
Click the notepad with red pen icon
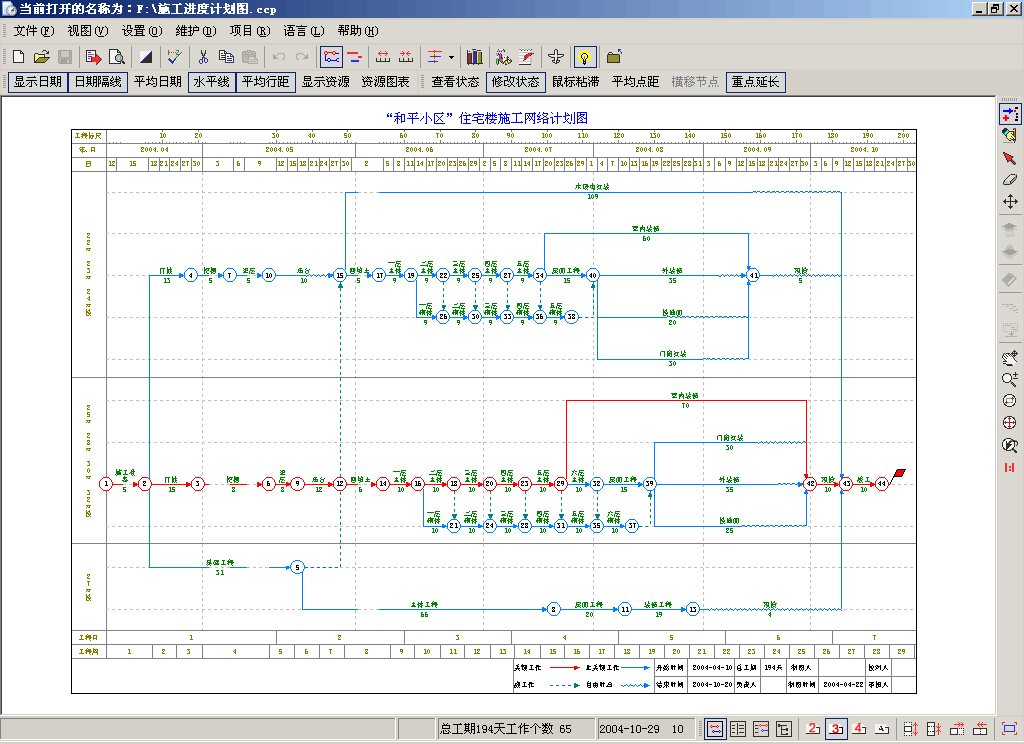[x=526, y=57]
